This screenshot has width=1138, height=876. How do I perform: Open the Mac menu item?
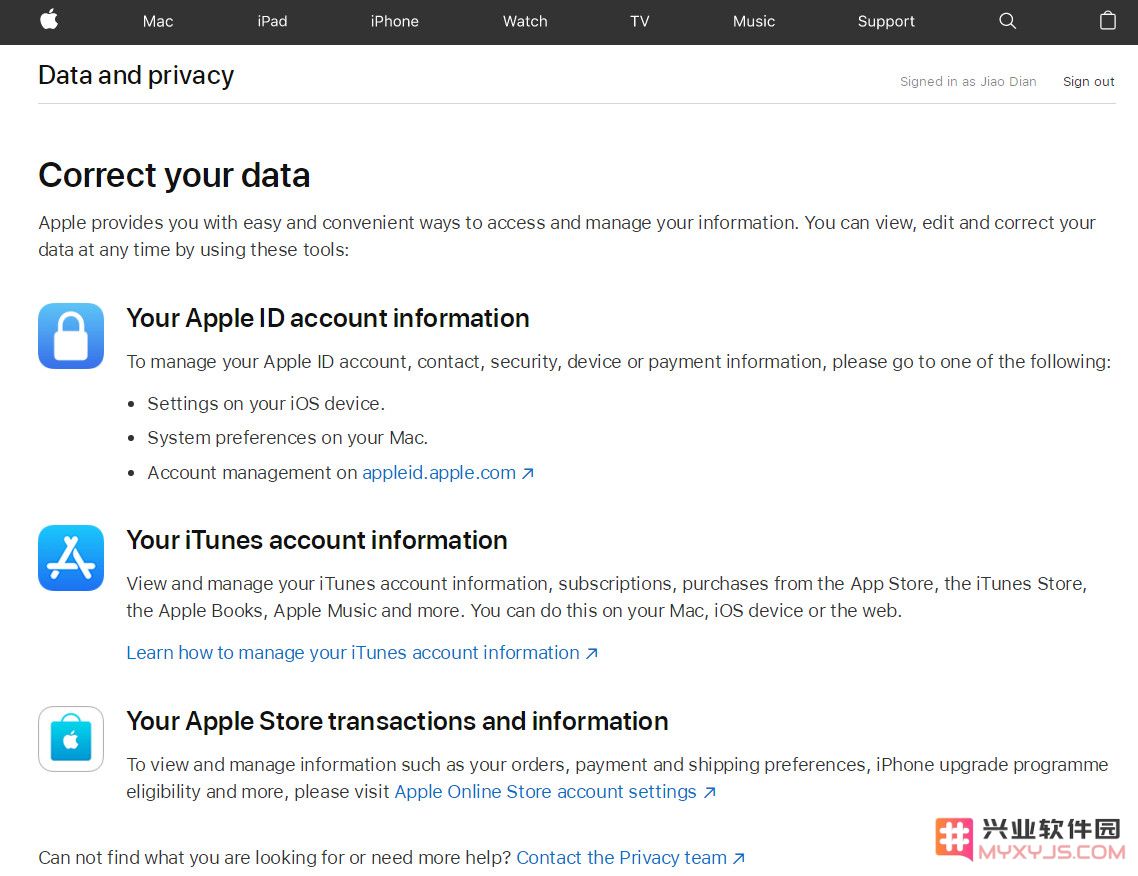(x=157, y=21)
